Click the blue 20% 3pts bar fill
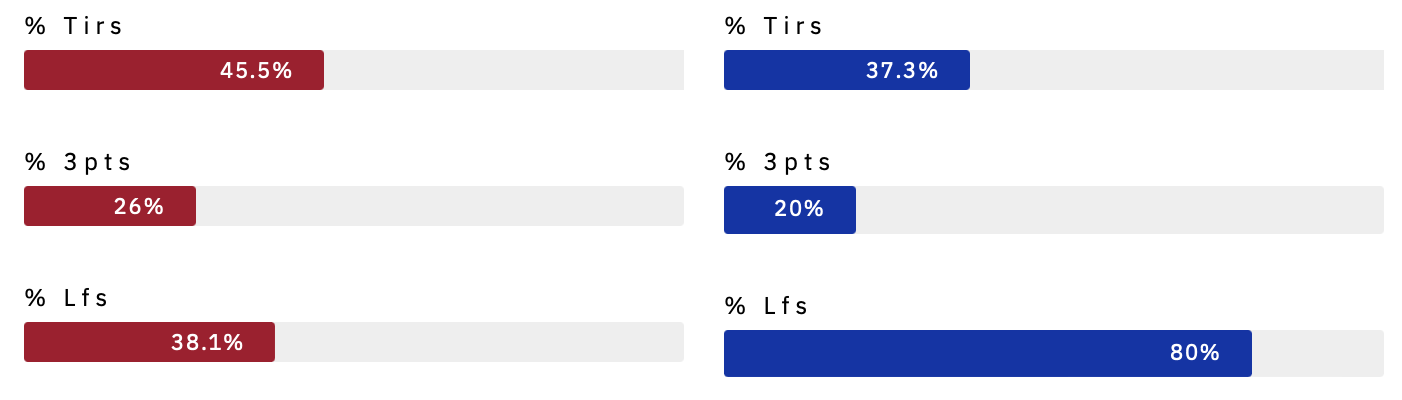The height and width of the screenshot is (400, 1402). (x=790, y=210)
